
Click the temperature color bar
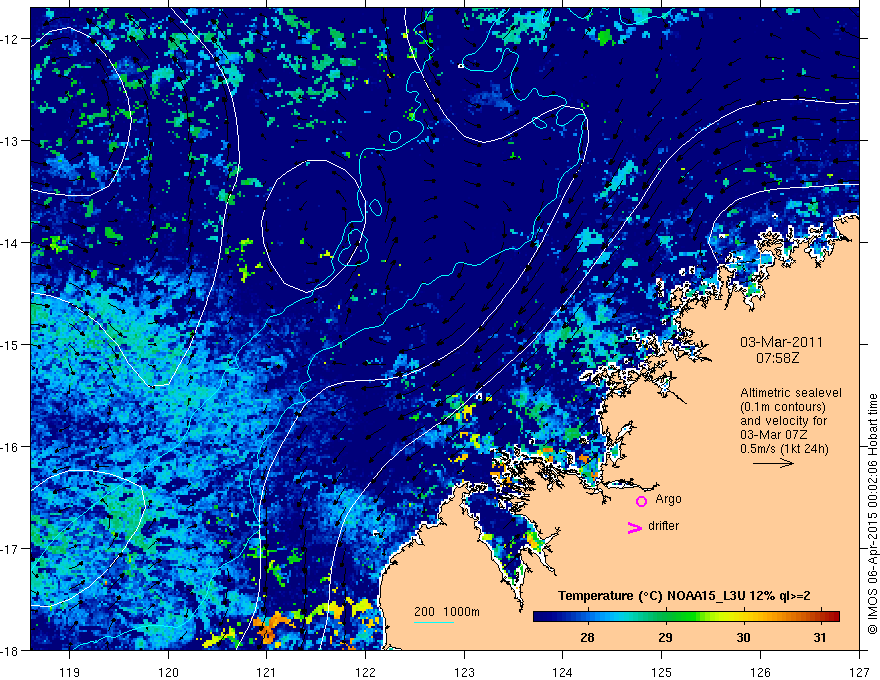tap(686, 616)
